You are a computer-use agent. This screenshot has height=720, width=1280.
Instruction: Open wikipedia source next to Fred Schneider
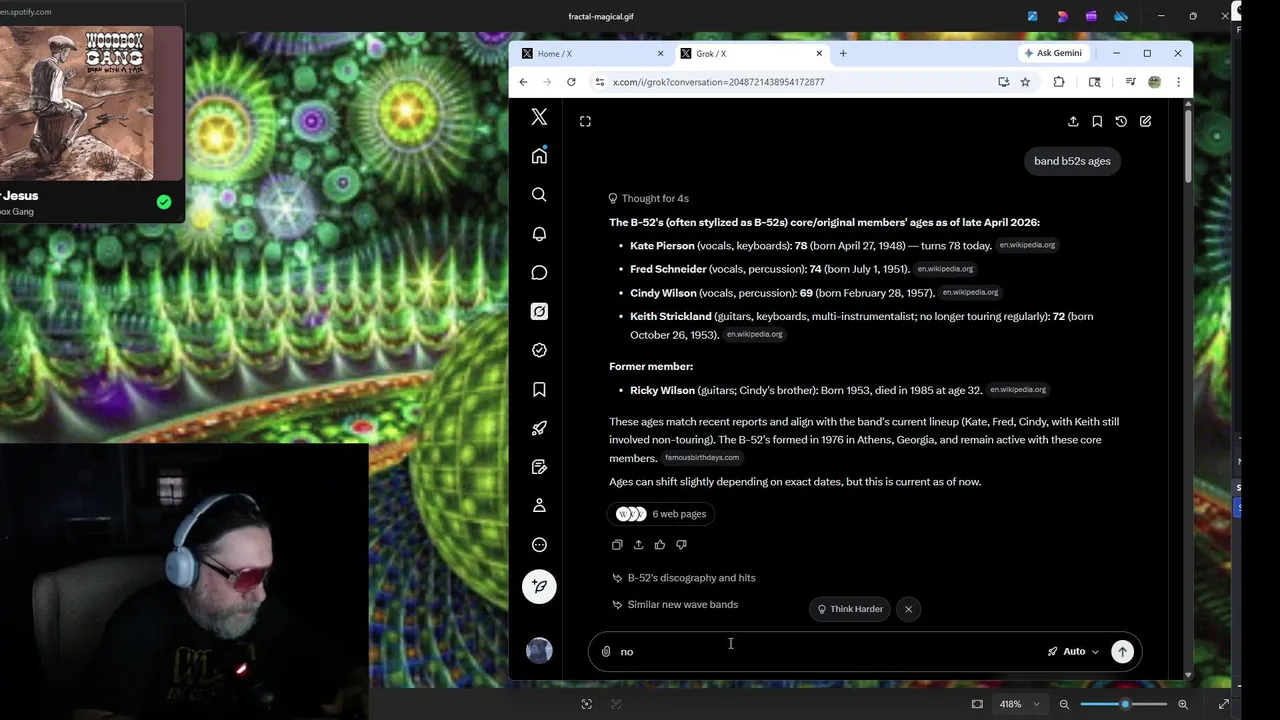(945, 269)
